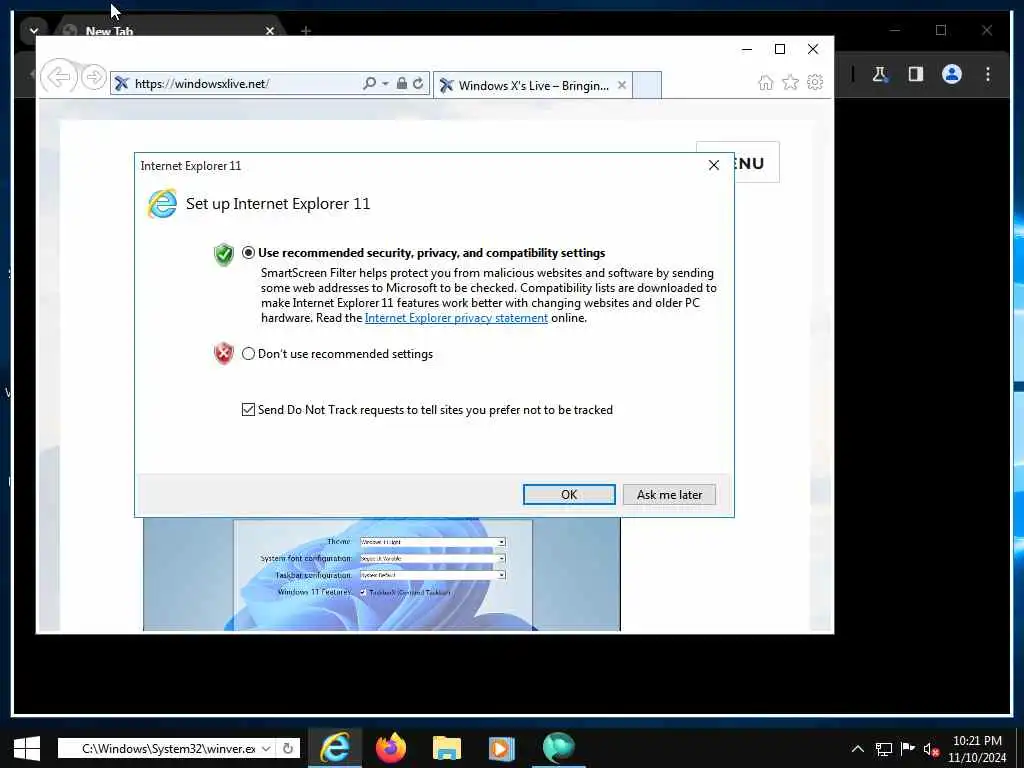The width and height of the screenshot is (1024, 768).
Task: Switch to New Tab in background browser
Action: coord(109,31)
